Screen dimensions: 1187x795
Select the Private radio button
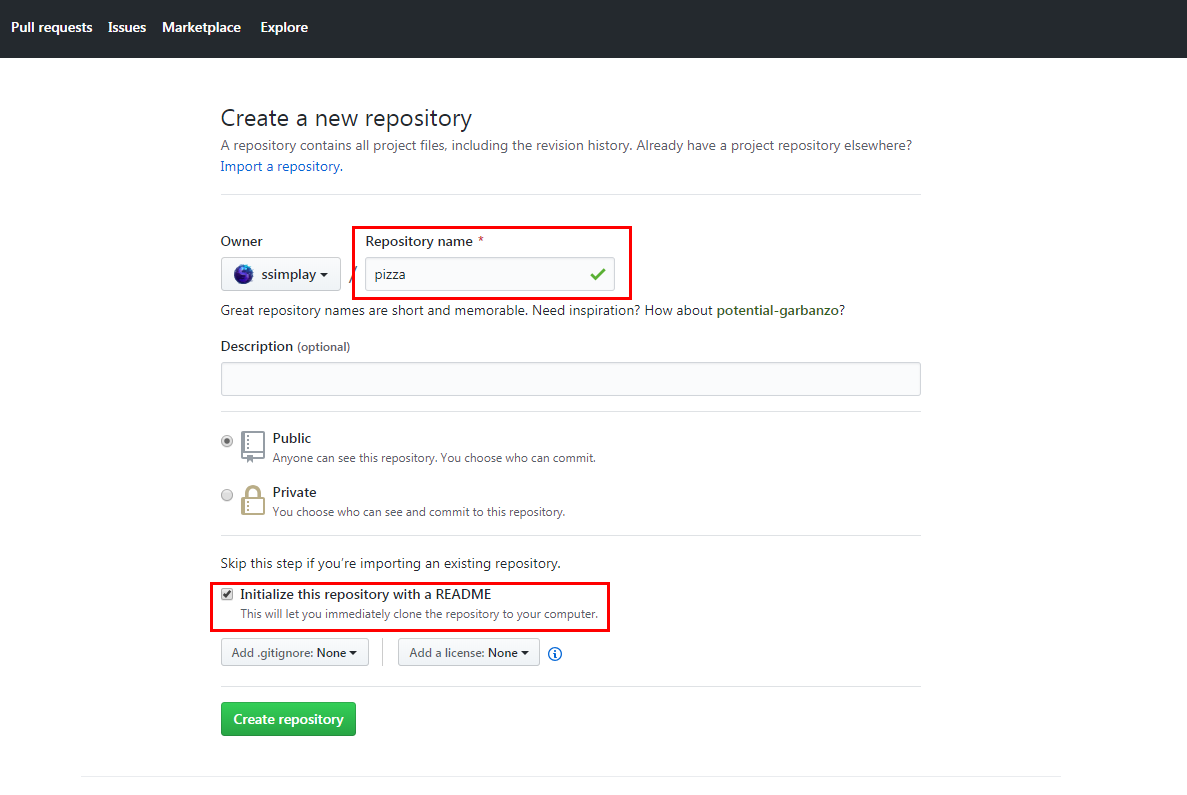pyautogui.click(x=227, y=495)
